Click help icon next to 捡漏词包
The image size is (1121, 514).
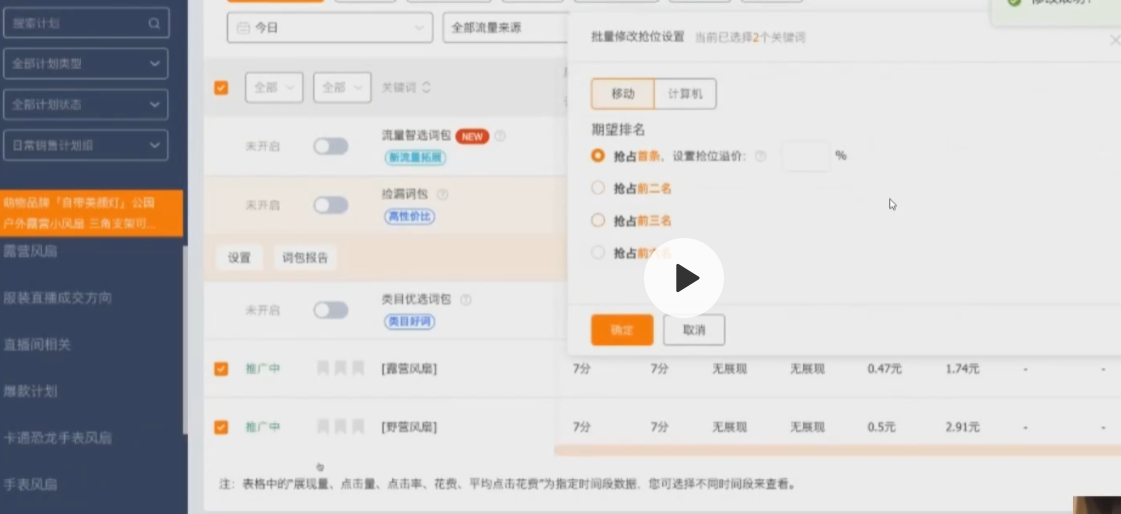(x=442, y=194)
